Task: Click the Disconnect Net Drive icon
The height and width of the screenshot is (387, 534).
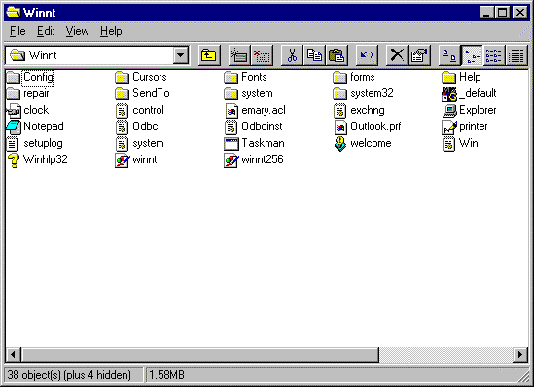Action: coord(262,56)
